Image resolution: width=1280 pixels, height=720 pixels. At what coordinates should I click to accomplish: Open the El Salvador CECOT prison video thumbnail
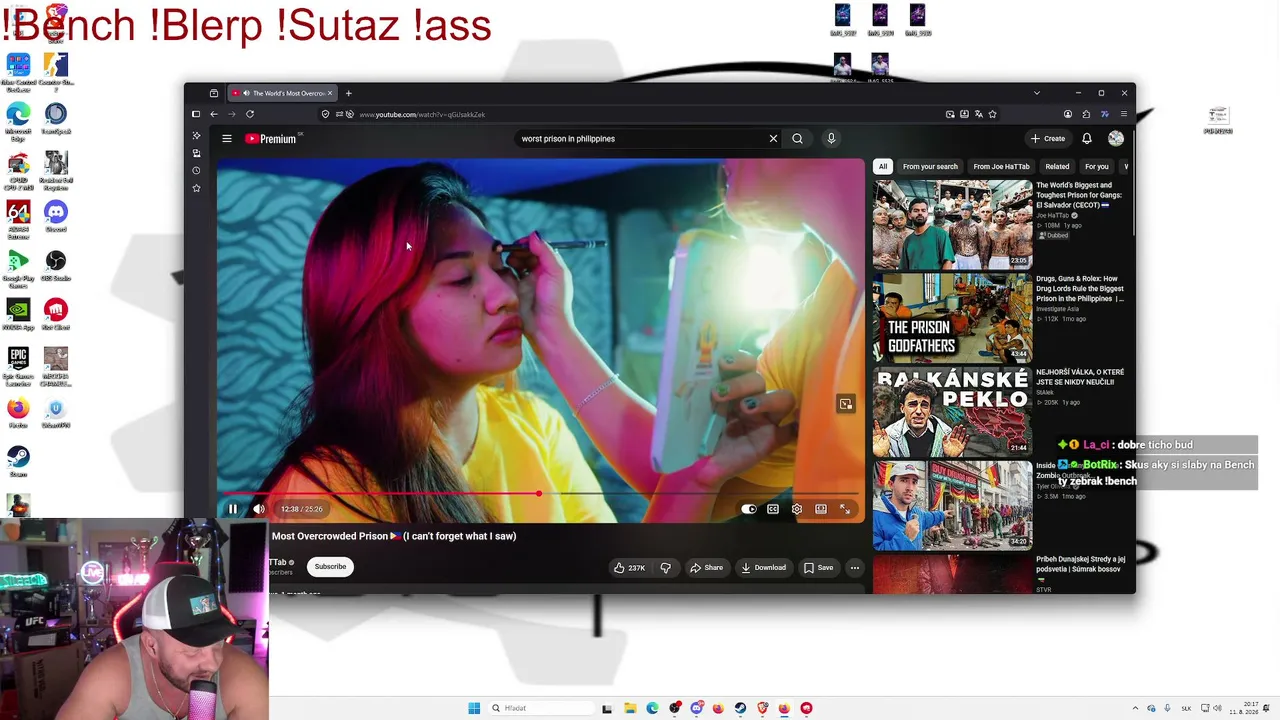pos(953,224)
